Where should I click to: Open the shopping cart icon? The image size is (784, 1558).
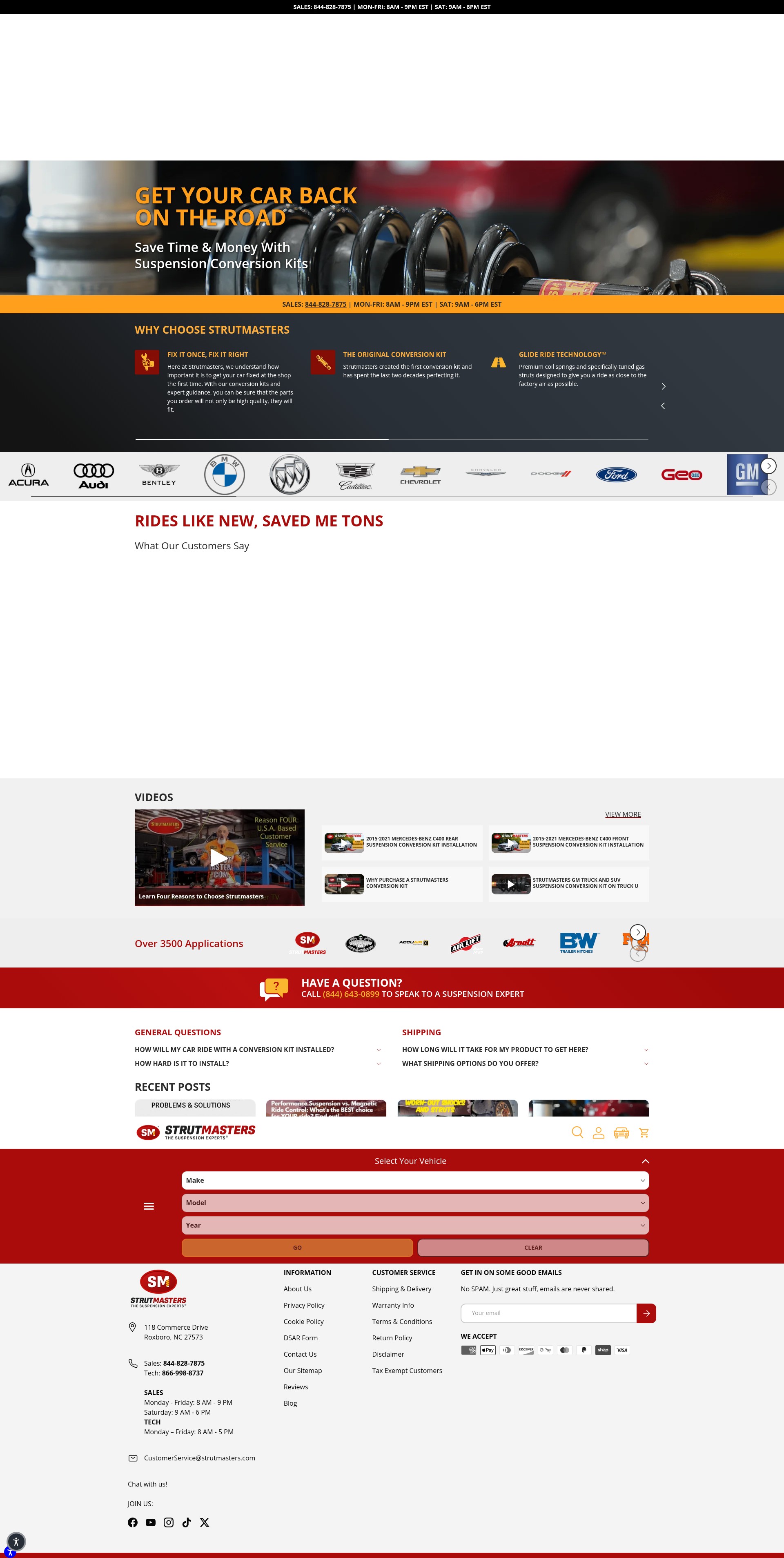644,1133
